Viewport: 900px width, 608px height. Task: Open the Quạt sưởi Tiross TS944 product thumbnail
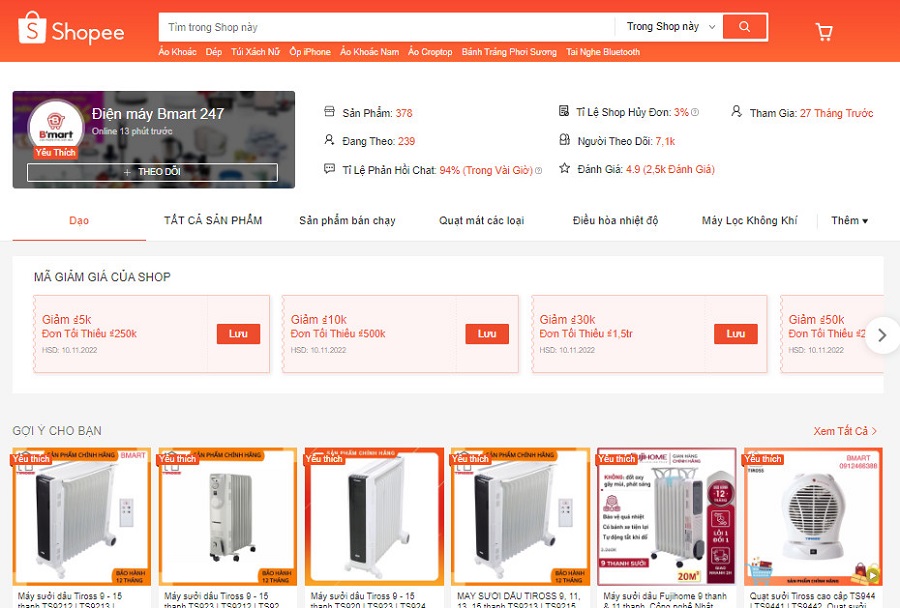click(813, 517)
